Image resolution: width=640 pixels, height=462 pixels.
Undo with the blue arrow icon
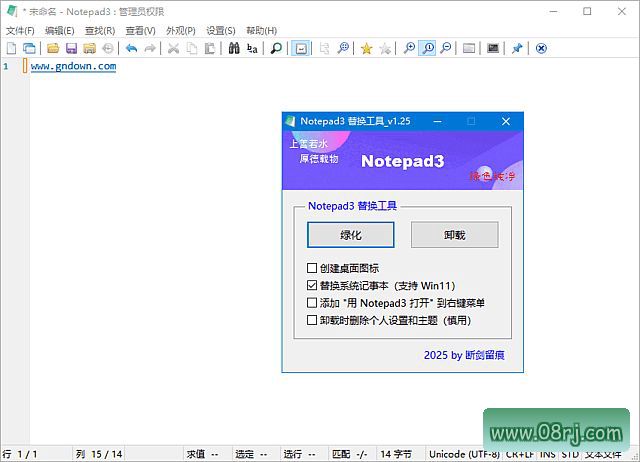pos(131,49)
